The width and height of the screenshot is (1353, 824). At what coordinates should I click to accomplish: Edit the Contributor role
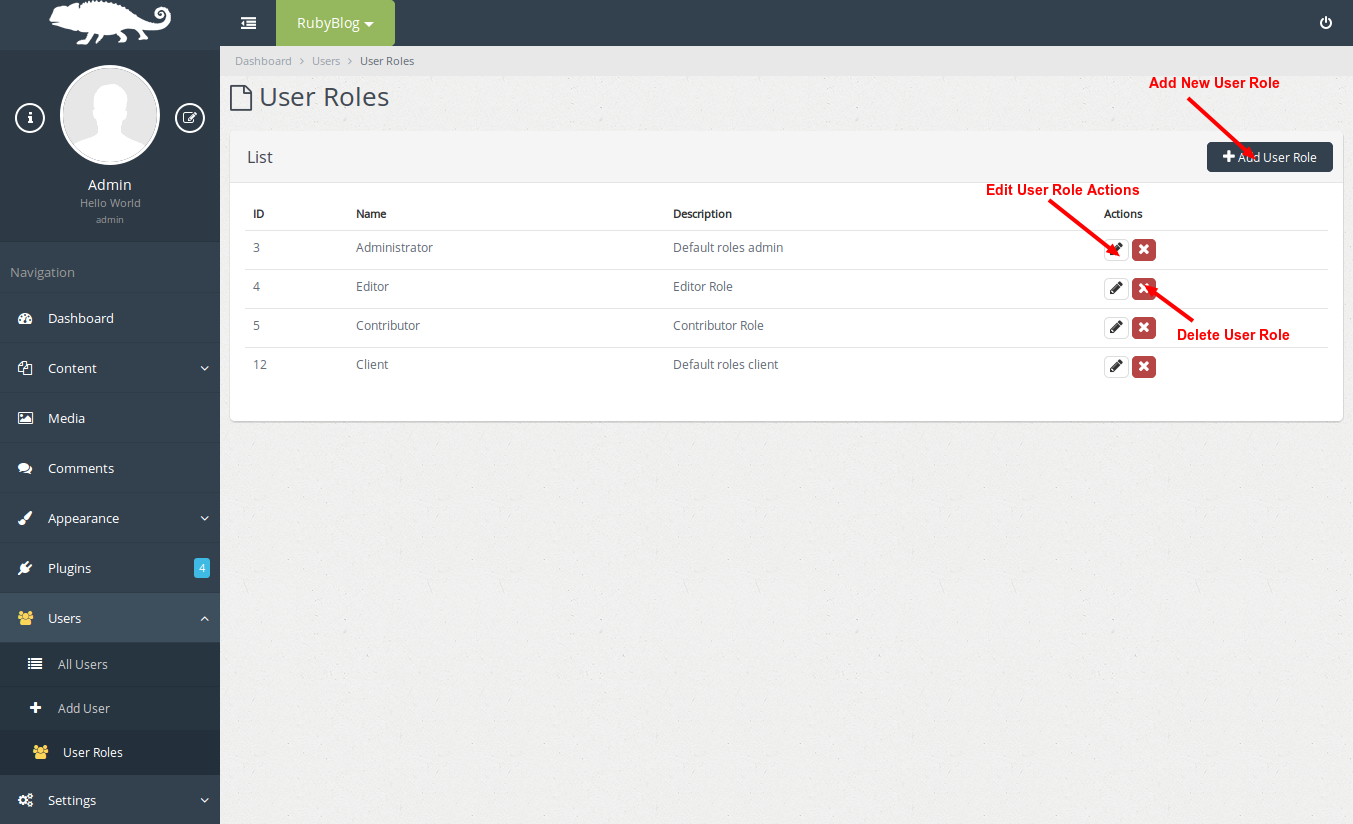[1116, 328]
